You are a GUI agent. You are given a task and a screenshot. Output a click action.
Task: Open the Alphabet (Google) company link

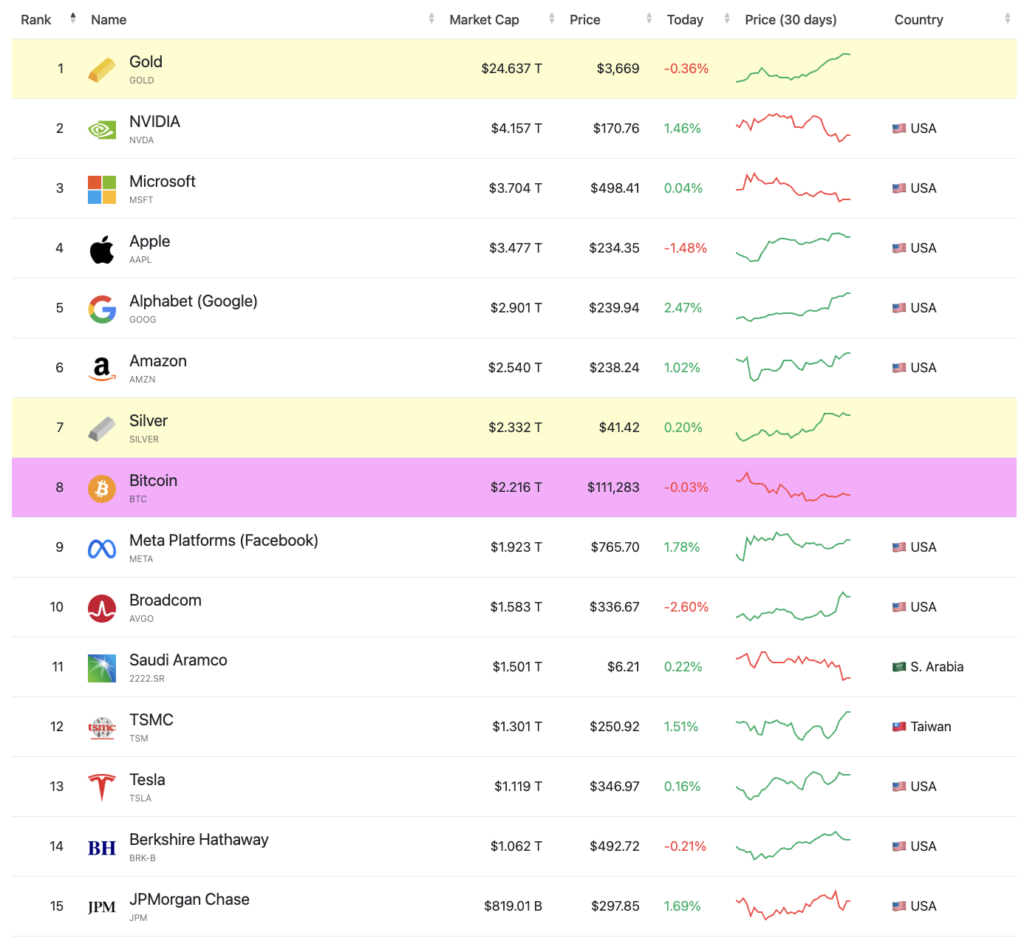click(193, 301)
